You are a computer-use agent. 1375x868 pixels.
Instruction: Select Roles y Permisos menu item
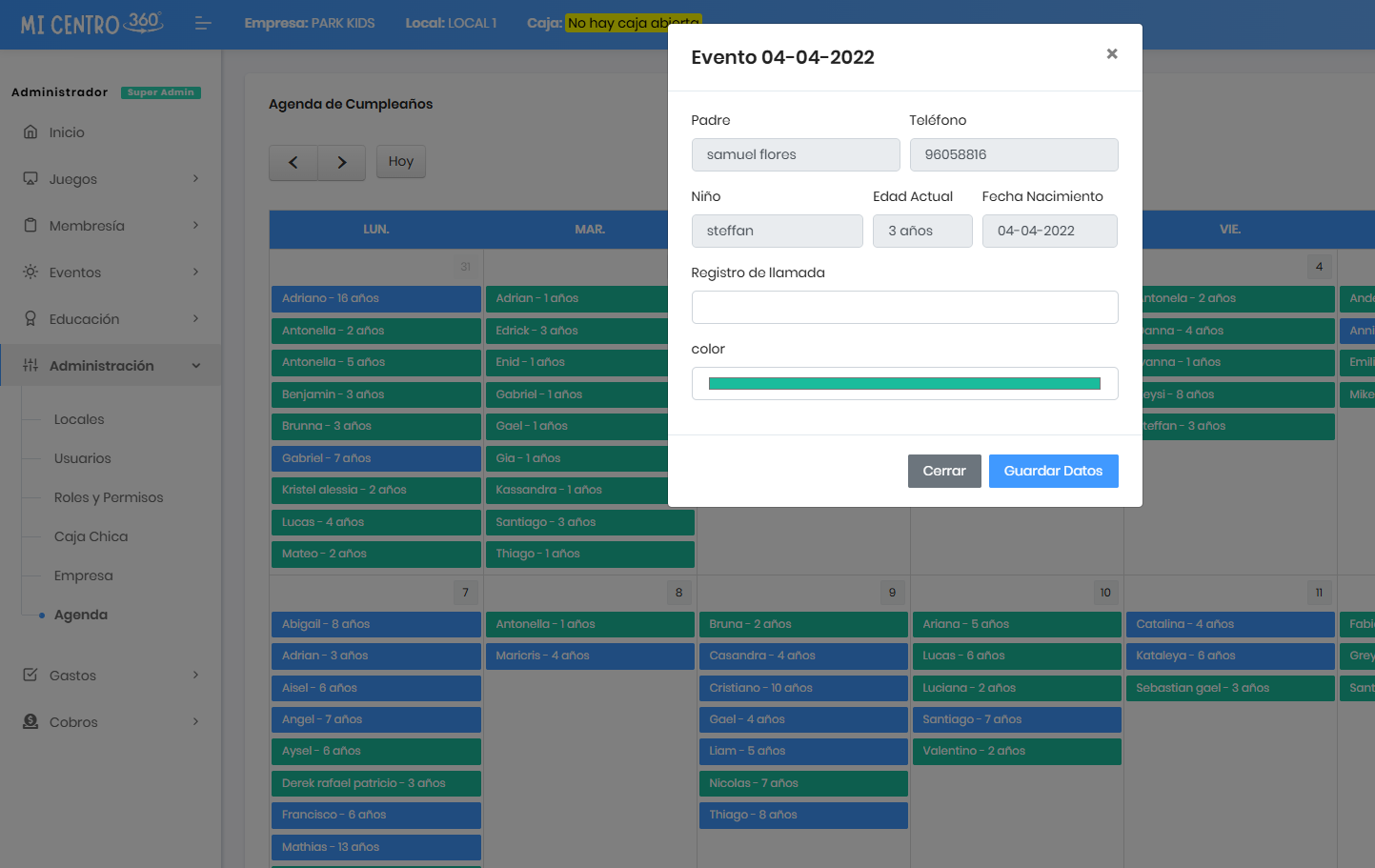pyautogui.click(x=109, y=497)
